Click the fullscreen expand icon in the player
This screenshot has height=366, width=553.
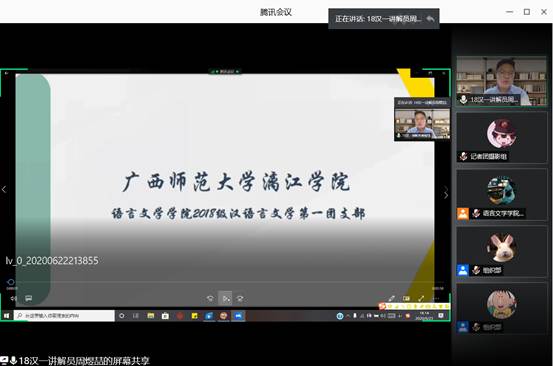coord(421,299)
